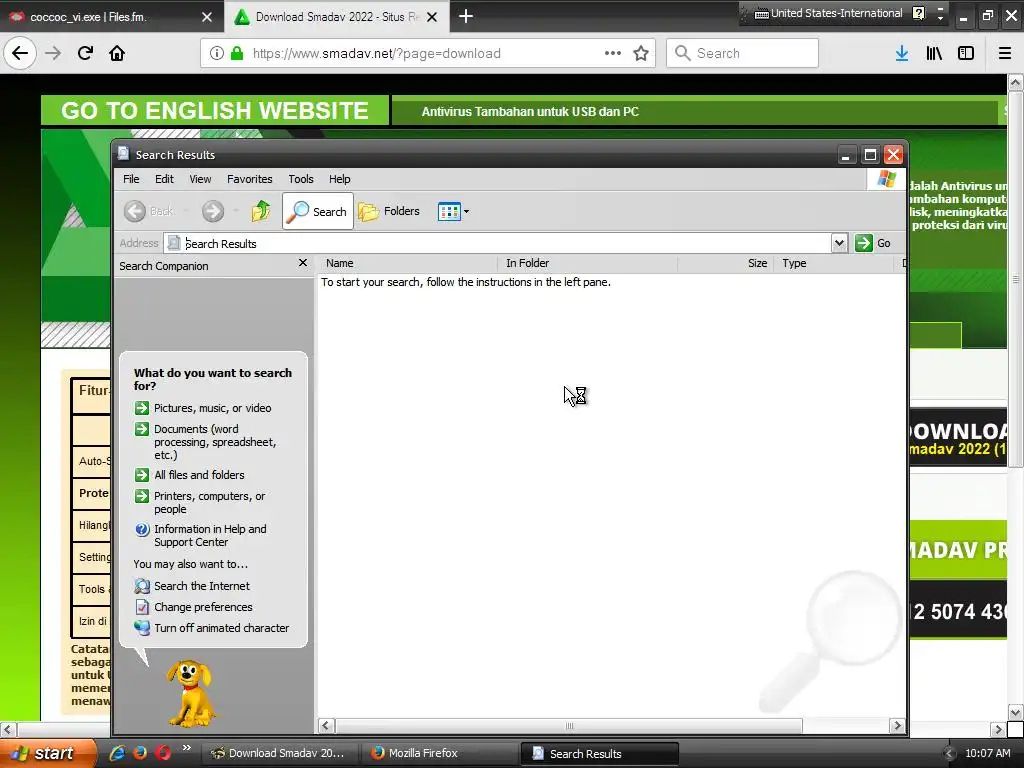Reload the Smadav page in Firefox
Image resolution: width=1024 pixels, height=768 pixels.
pyautogui.click(x=85, y=53)
